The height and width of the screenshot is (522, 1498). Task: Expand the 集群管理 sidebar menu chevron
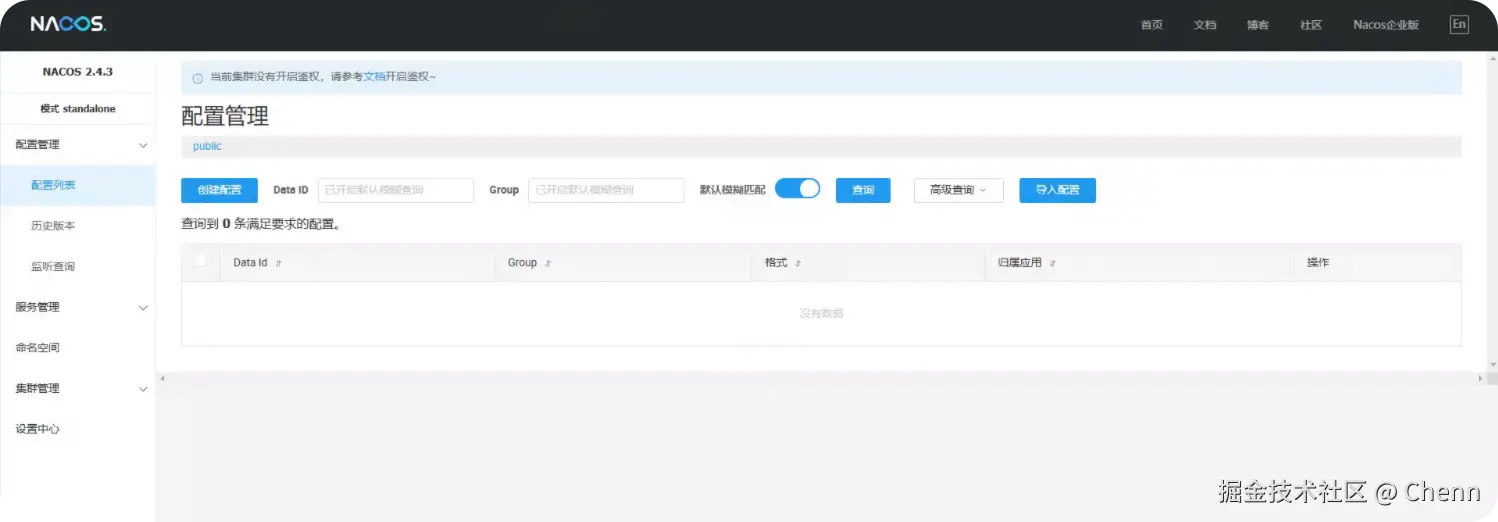(143, 389)
